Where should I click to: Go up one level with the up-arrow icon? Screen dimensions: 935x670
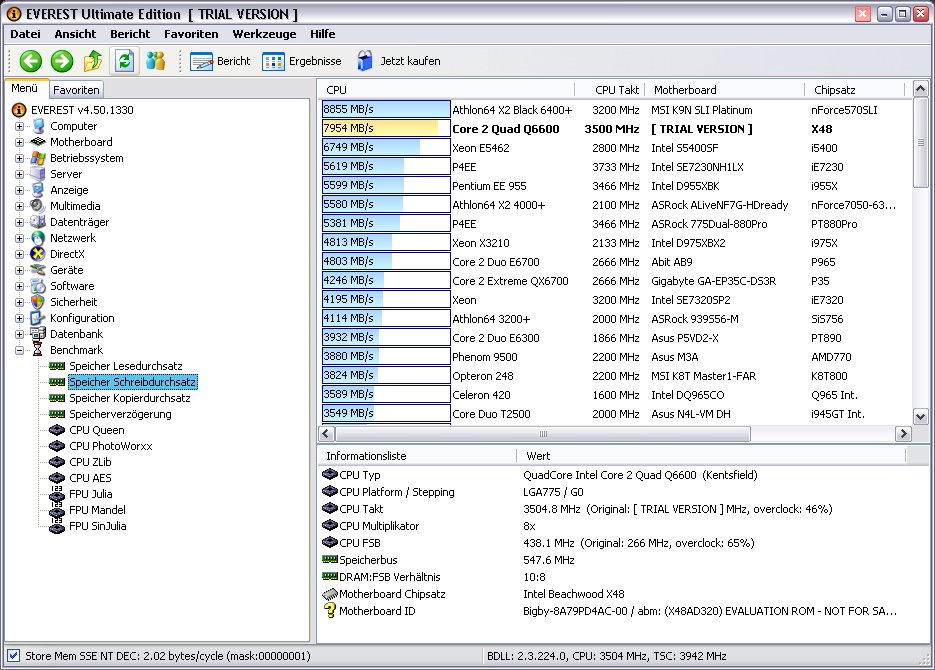pyautogui.click(x=93, y=61)
